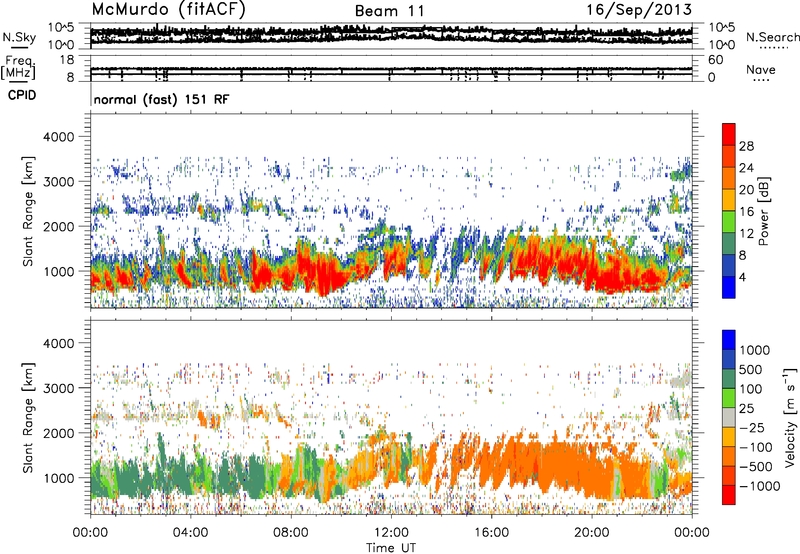Click the 16 tick on power colorbar
The width and height of the screenshot is (800, 554).
[x=746, y=212]
